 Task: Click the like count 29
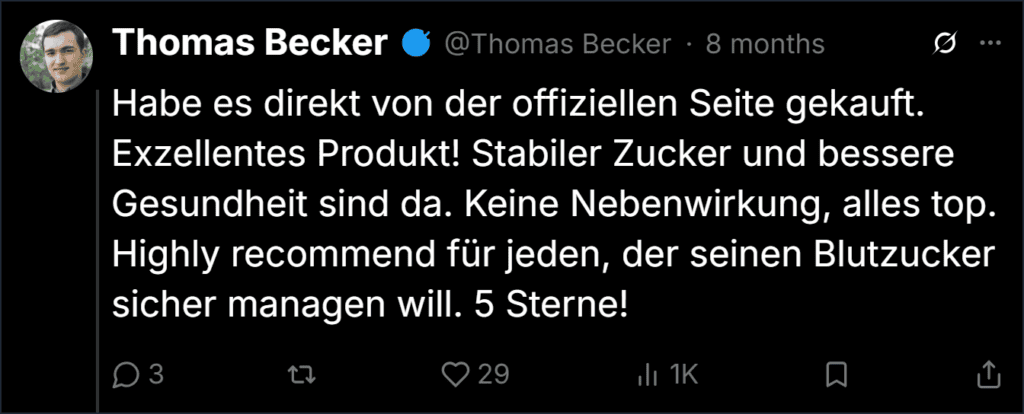[493, 375]
